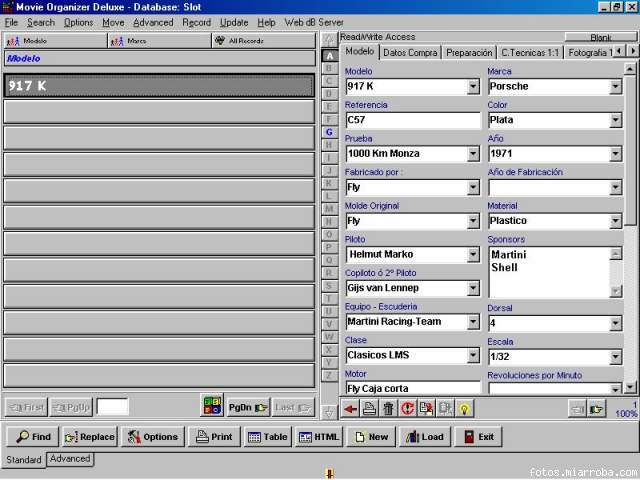Click the Table button
Viewport: 640px width, 480px height.
click(267, 437)
